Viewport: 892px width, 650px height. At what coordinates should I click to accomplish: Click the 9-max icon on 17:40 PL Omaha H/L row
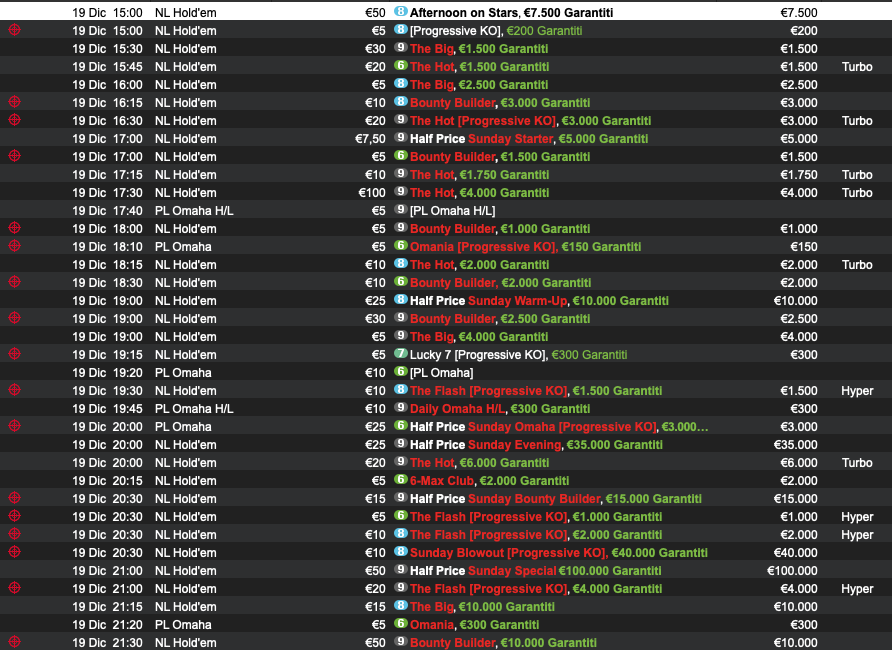tap(400, 210)
